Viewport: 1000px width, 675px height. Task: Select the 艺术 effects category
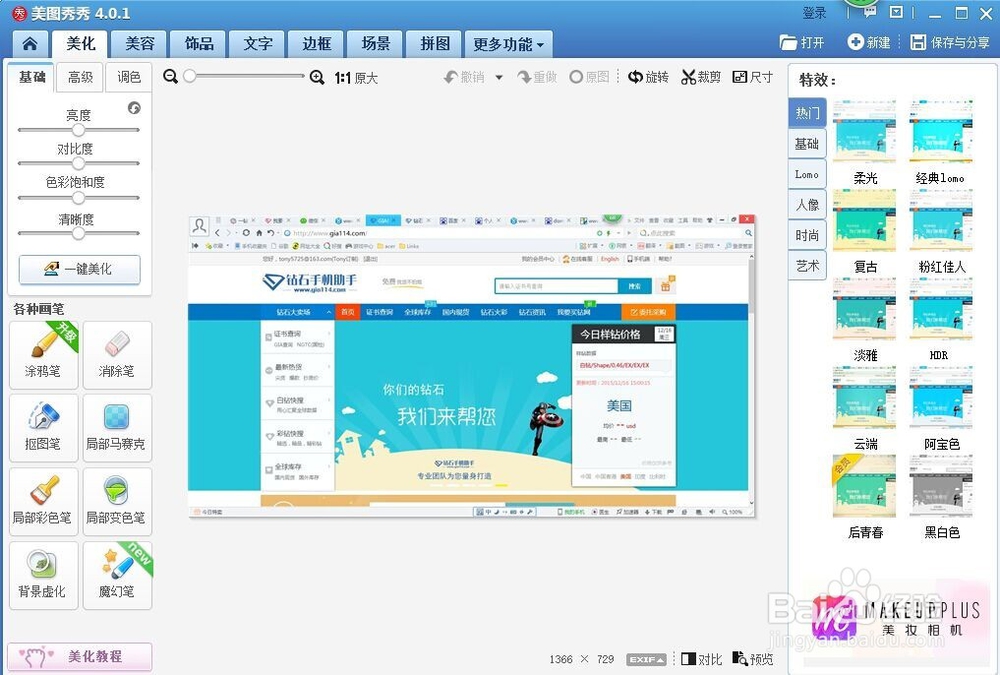[x=807, y=266]
